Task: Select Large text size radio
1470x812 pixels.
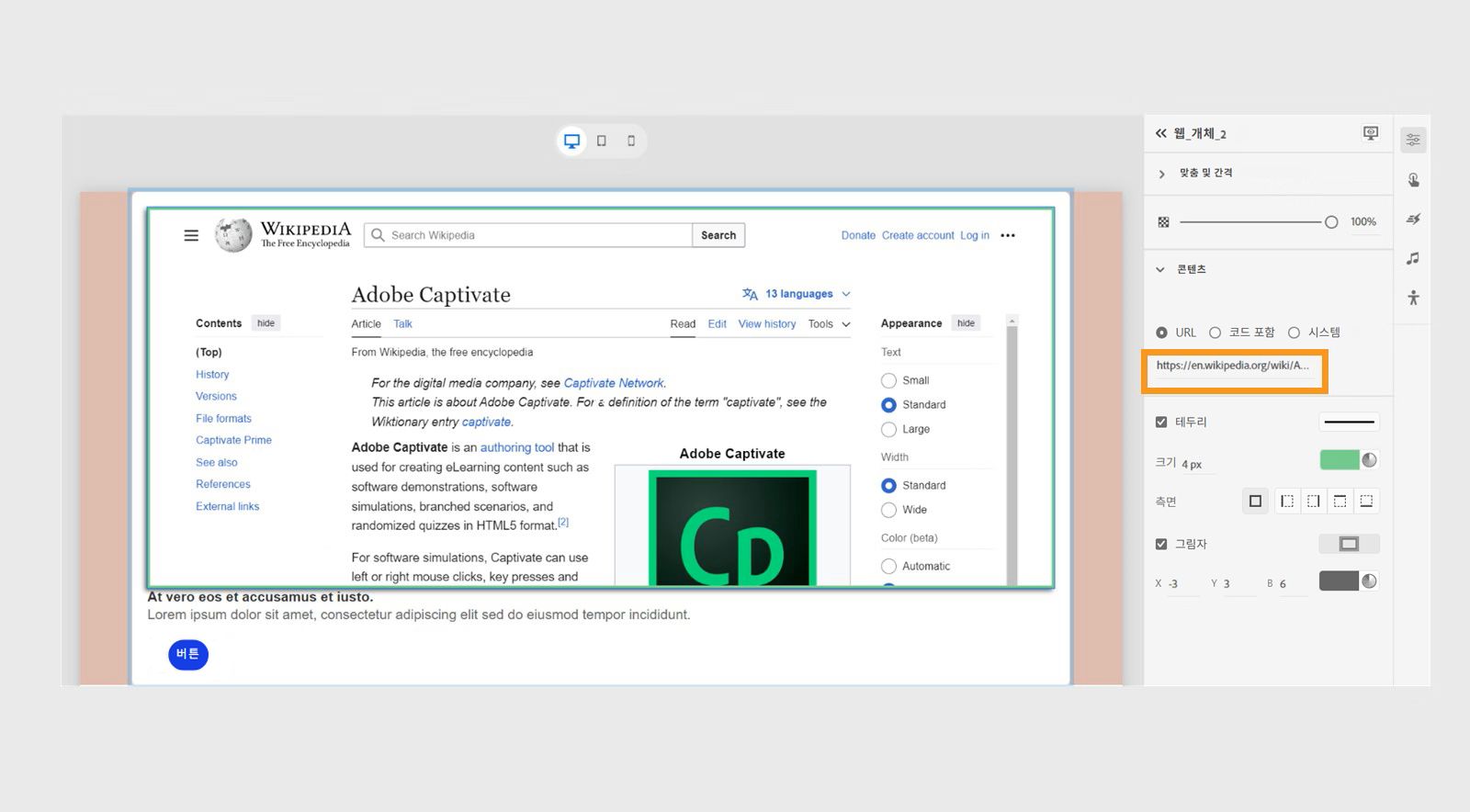Action: click(888, 429)
